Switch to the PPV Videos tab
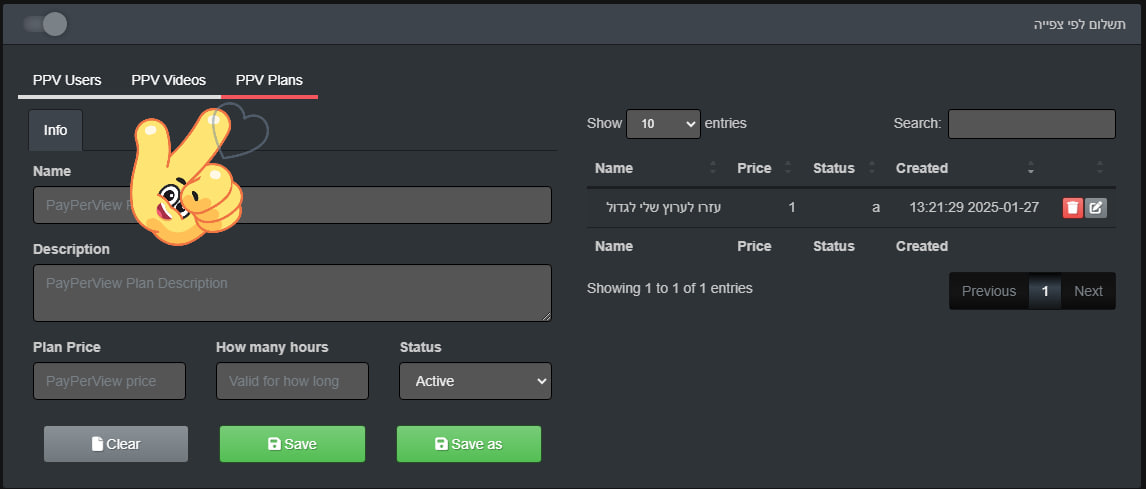The height and width of the screenshot is (489, 1146). click(x=168, y=80)
